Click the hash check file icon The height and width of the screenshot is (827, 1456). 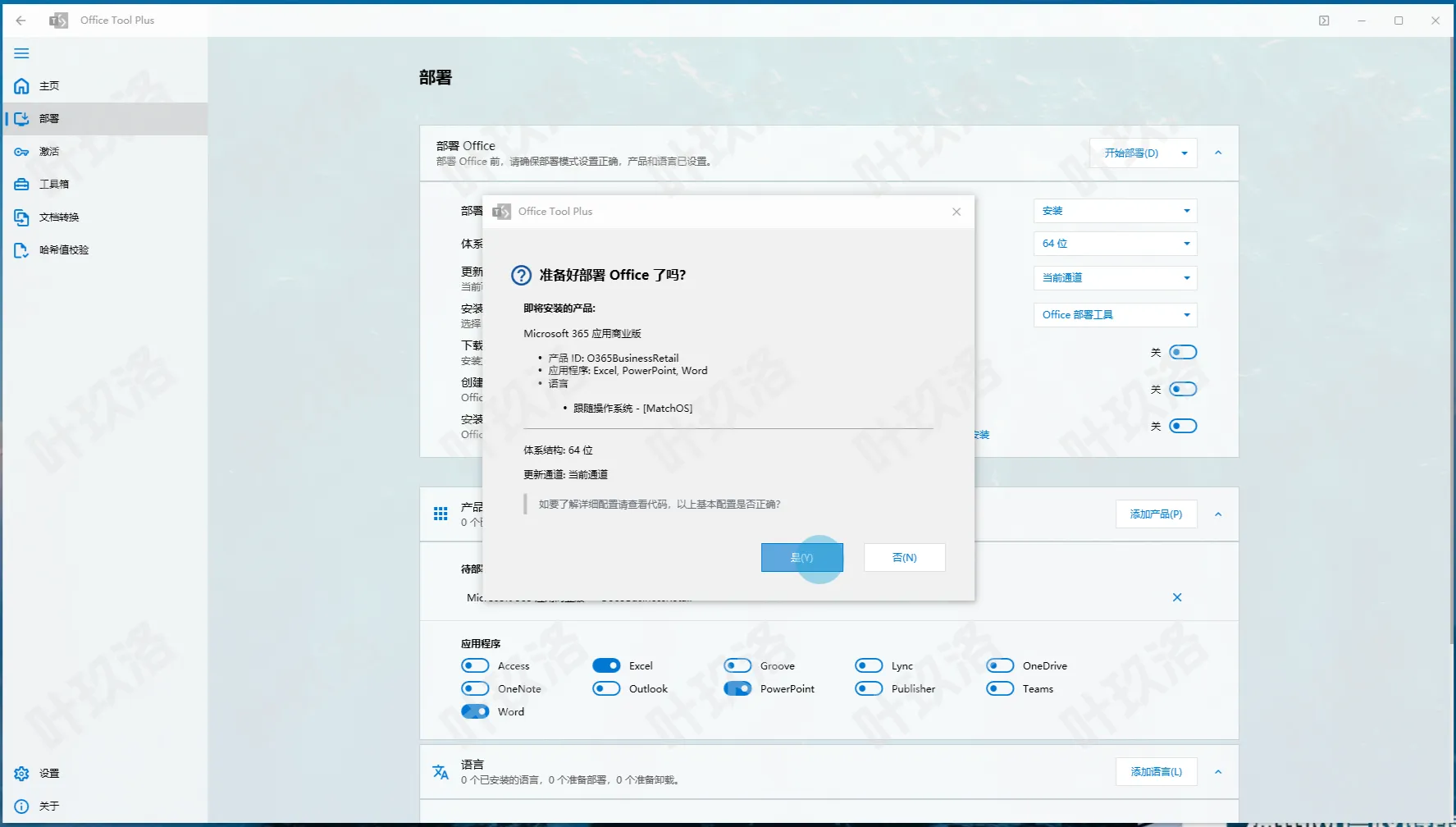21,250
